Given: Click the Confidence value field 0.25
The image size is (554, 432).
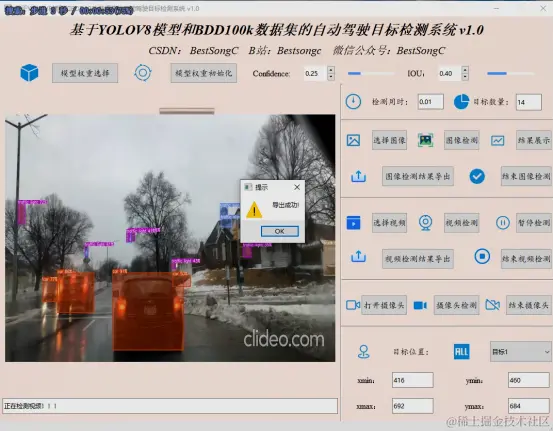Looking at the screenshot, I should pyautogui.click(x=315, y=73).
